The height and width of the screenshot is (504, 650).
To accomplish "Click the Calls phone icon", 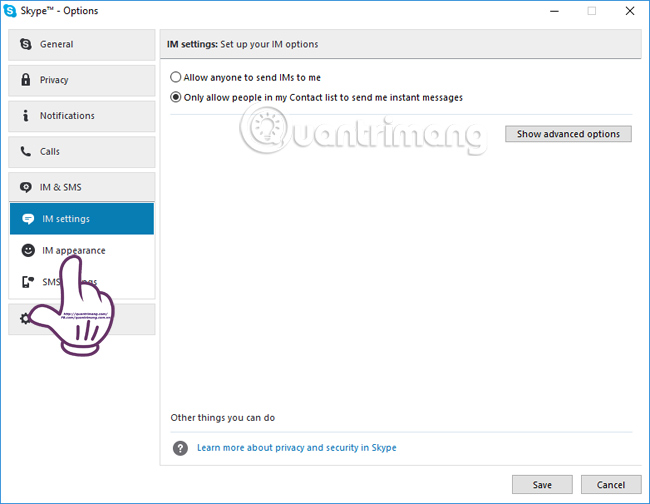I will pos(26,152).
